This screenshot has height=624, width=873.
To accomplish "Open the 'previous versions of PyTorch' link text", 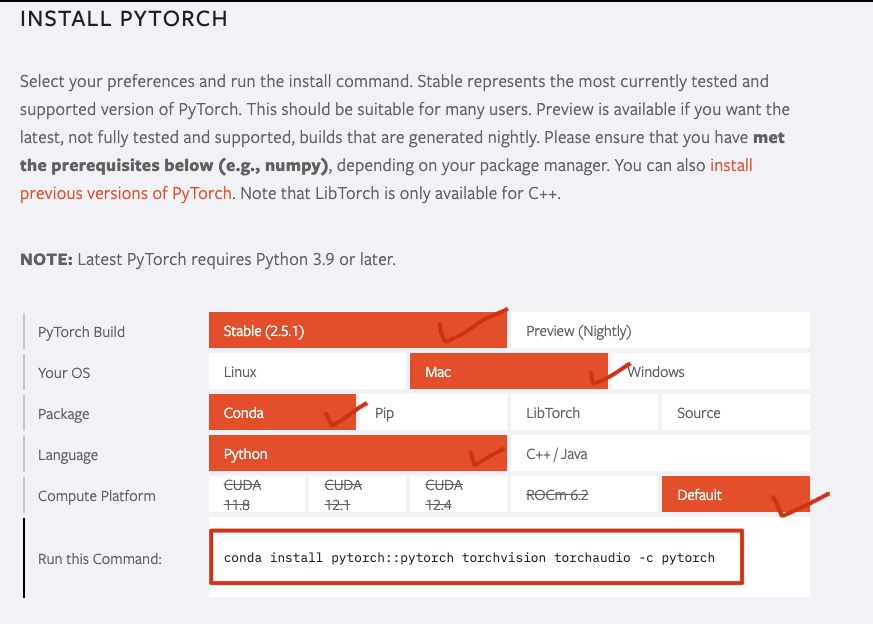I will point(126,193).
